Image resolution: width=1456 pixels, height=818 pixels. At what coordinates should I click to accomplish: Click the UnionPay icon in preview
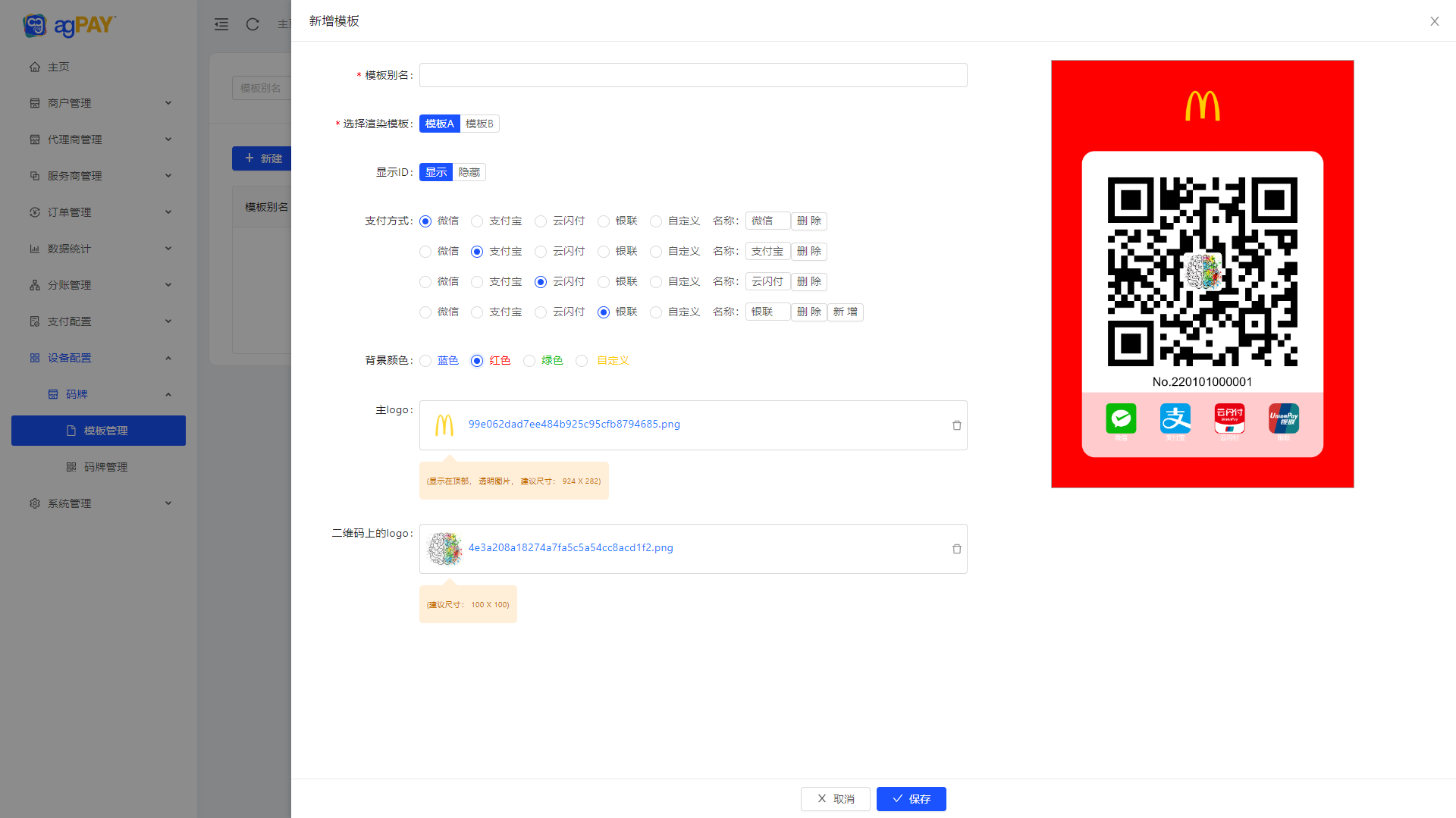click(1284, 418)
